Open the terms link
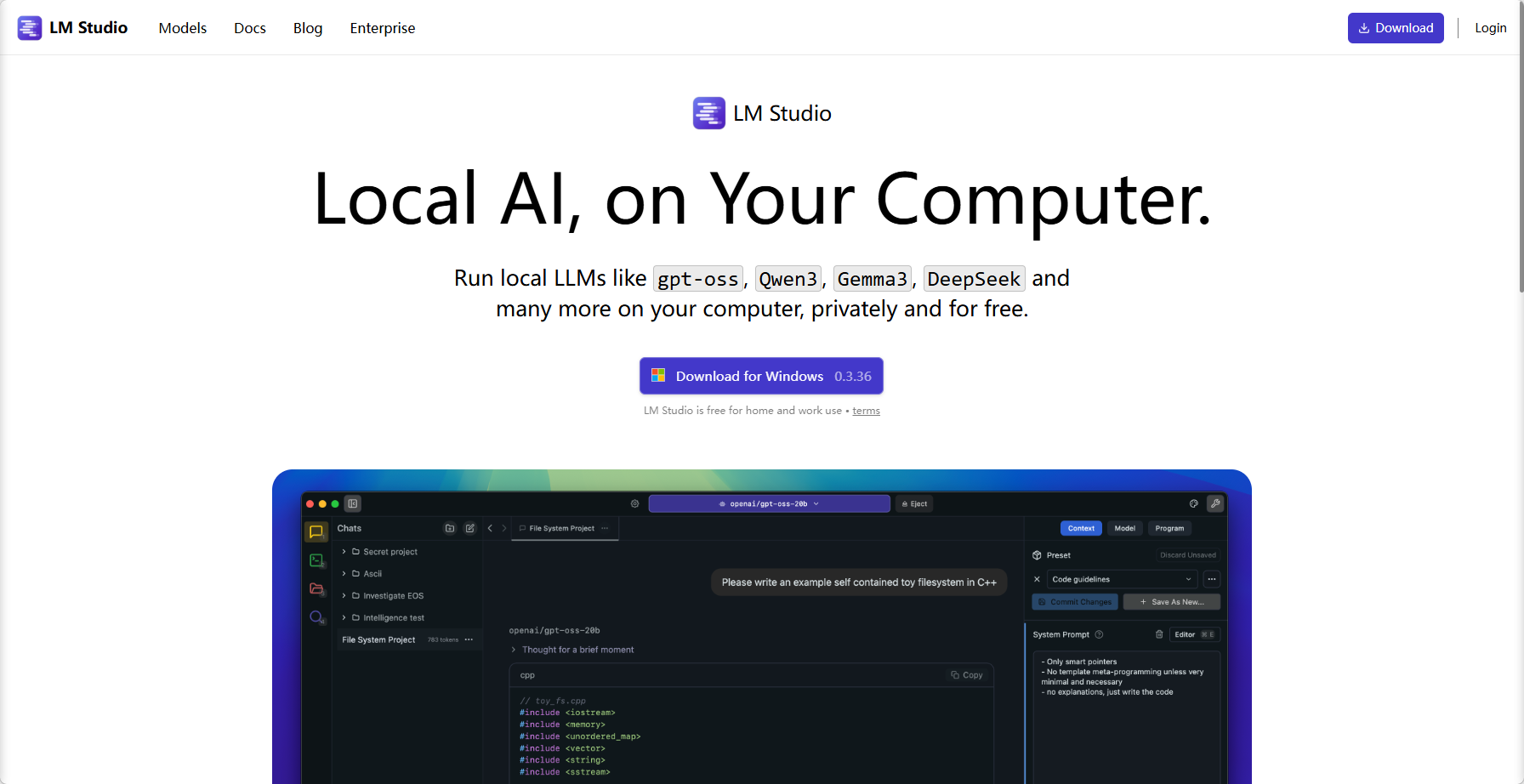 point(867,411)
